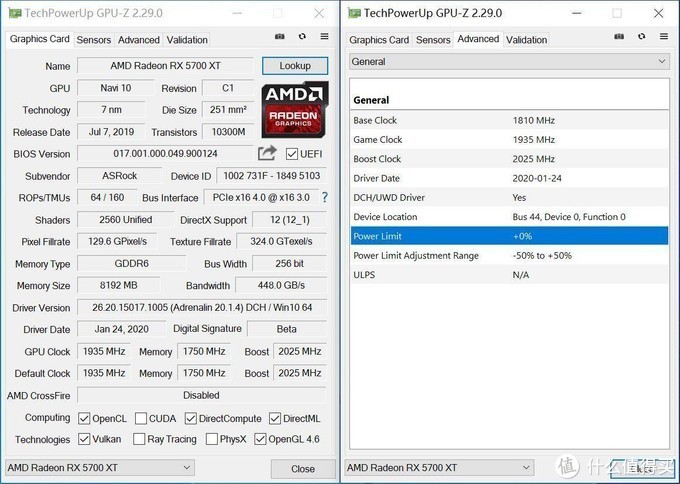The width and height of the screenshot is (680, 484).
Task: Click the Lookup button
Action: [x=295, y=66]
